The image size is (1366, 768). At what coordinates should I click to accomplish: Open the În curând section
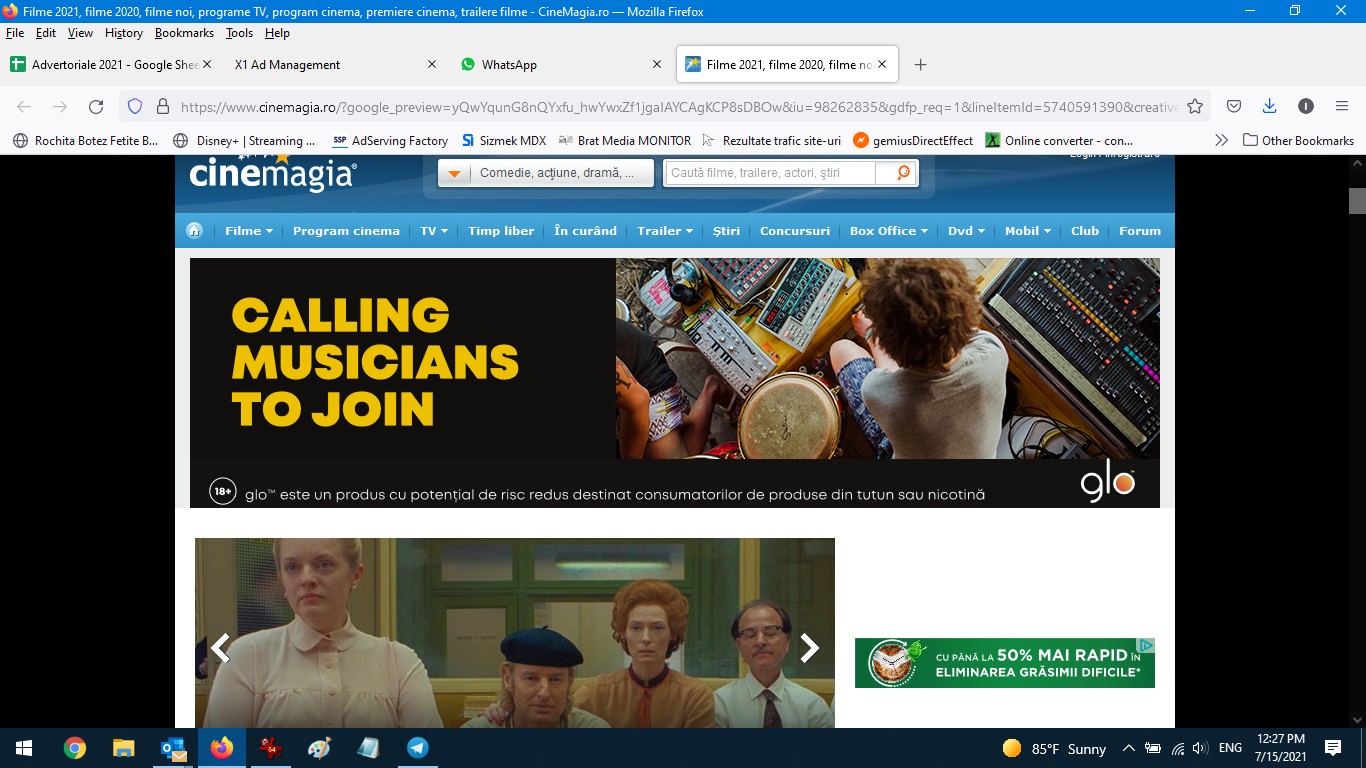[585, 231]
